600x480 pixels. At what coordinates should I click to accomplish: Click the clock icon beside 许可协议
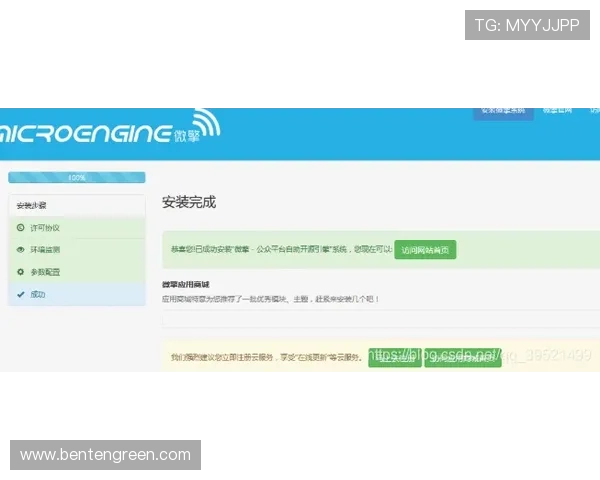(x=21, y=228)
